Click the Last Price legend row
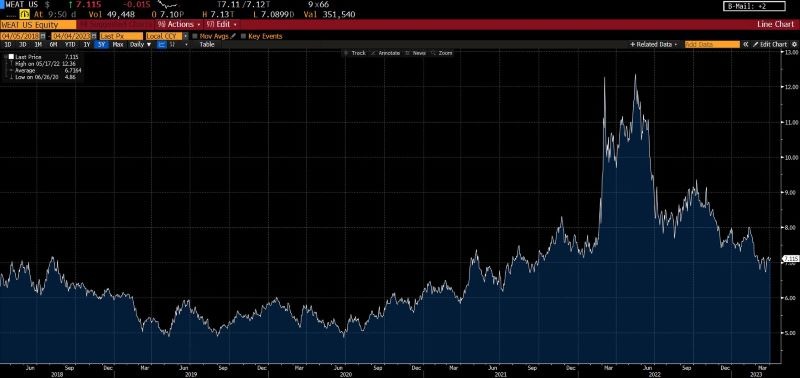The width and height of the screenshot is (800, 378). [x=44, y=57]
